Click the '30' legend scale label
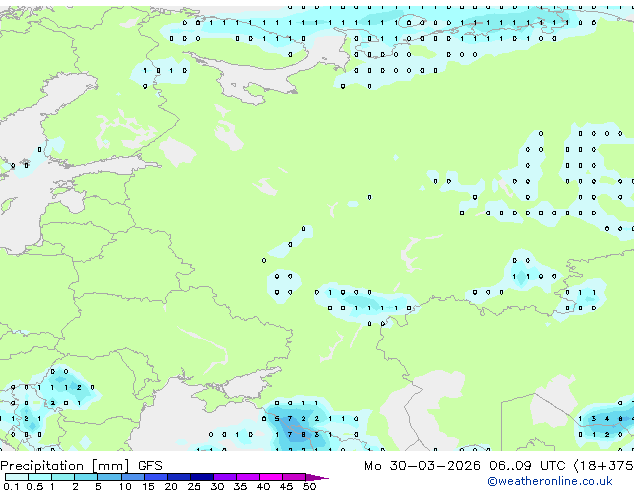 217,486
